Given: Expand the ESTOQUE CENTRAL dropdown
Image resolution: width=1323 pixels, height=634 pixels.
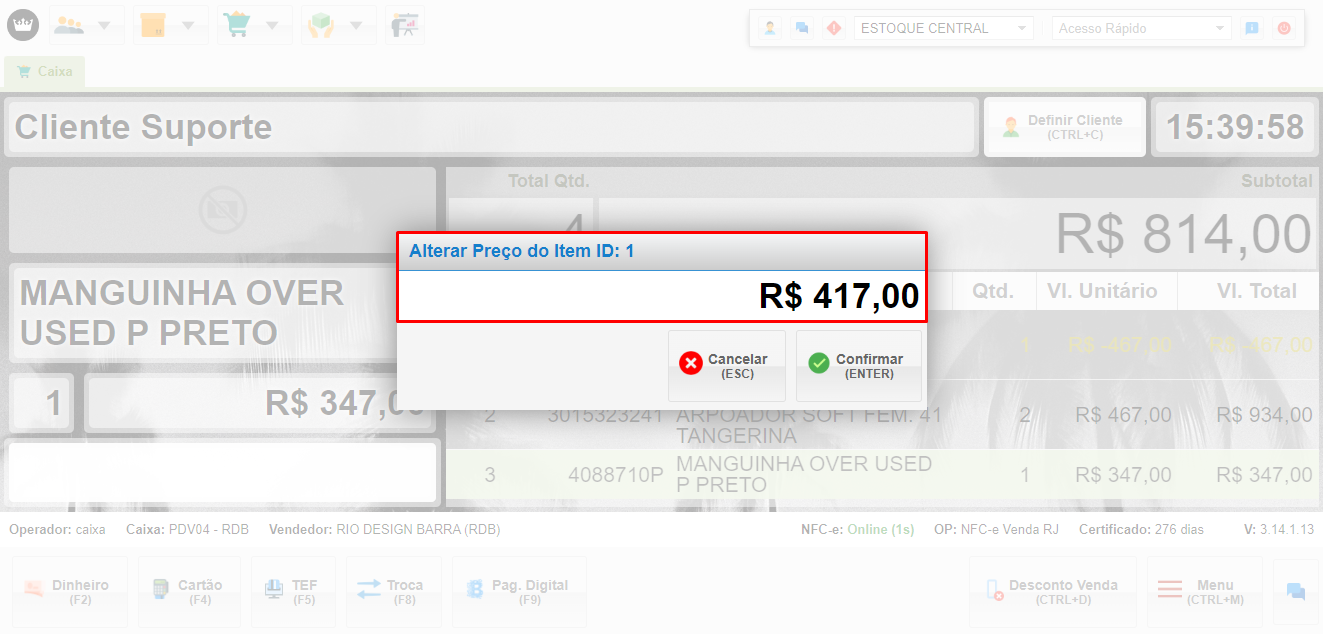Looking at the screenshot, I should pos(944,28).
